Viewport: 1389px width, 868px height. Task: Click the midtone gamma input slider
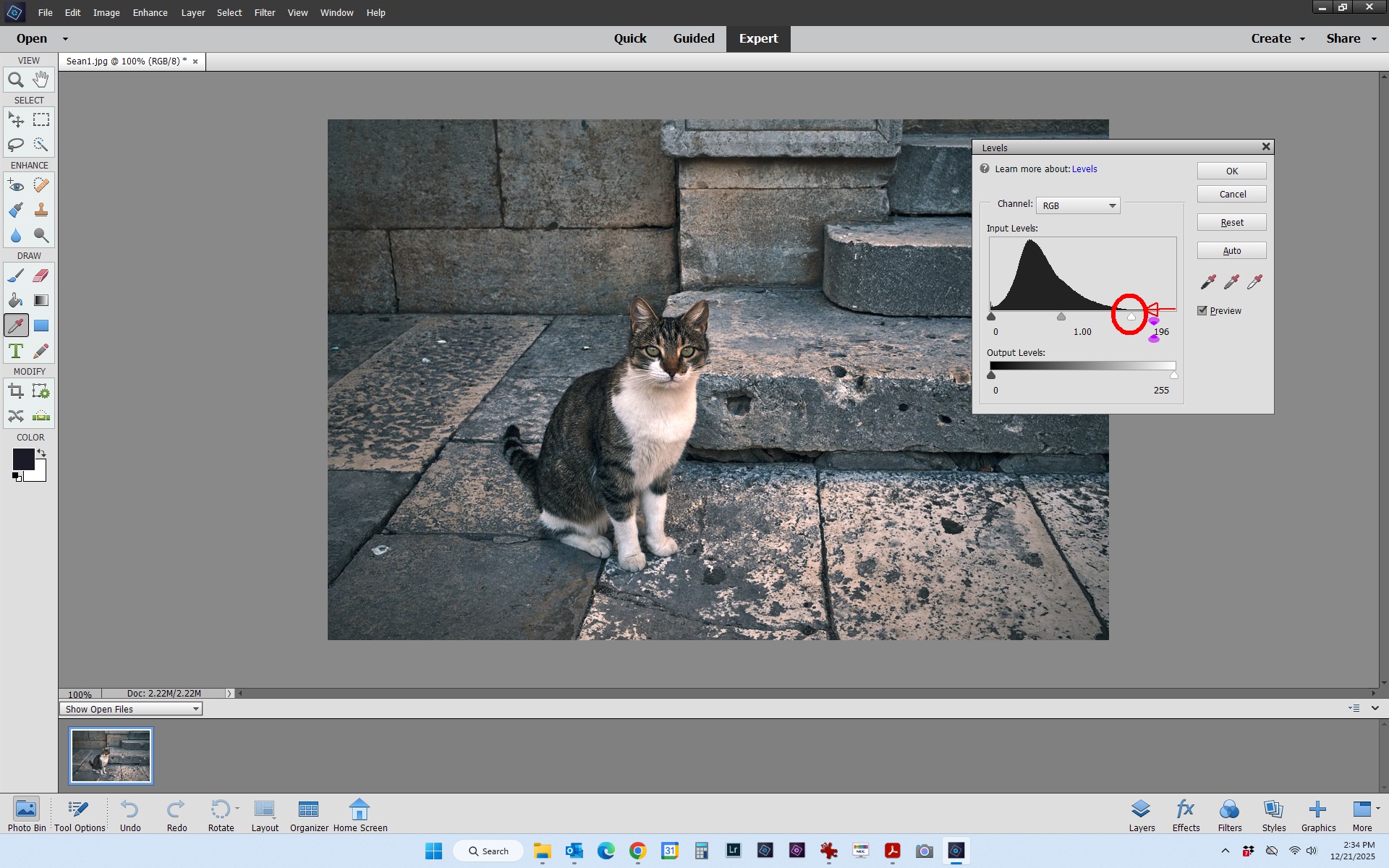tap(1061, 317)
